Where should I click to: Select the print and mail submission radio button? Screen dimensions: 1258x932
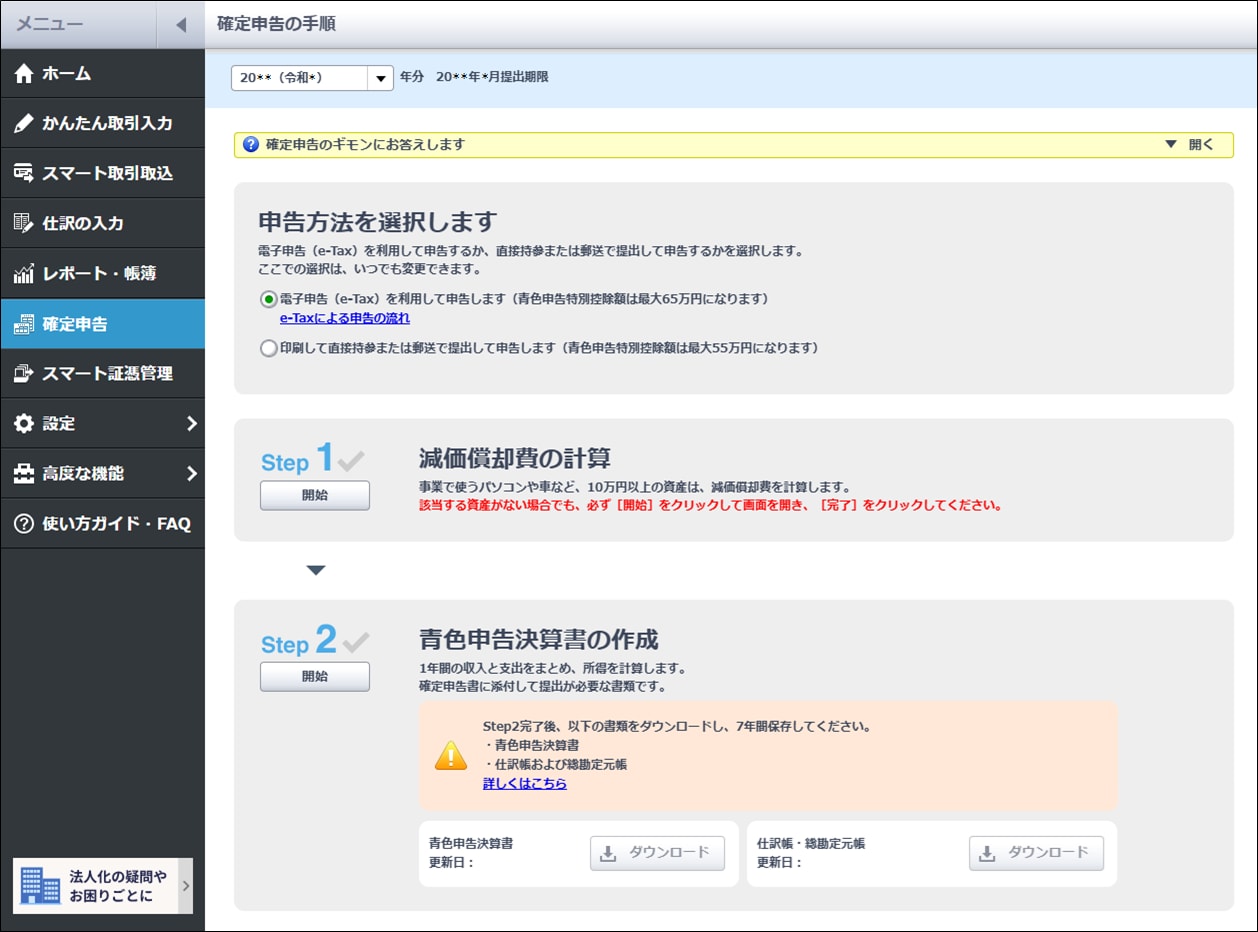(x=268, y=348)
